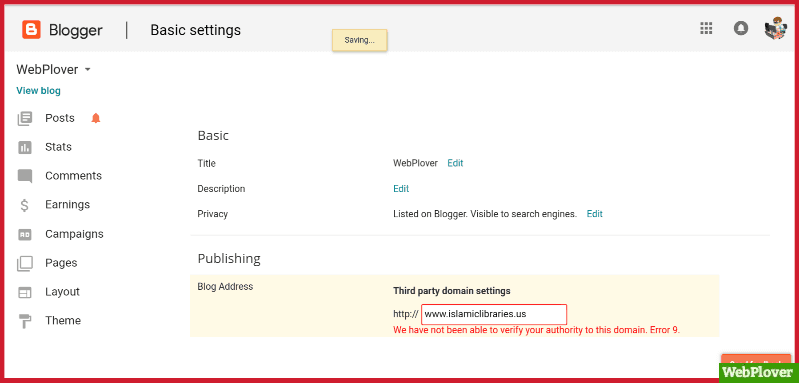
Task: Click the 'Third party domain settings' label
Action: (x=451, y=291)
